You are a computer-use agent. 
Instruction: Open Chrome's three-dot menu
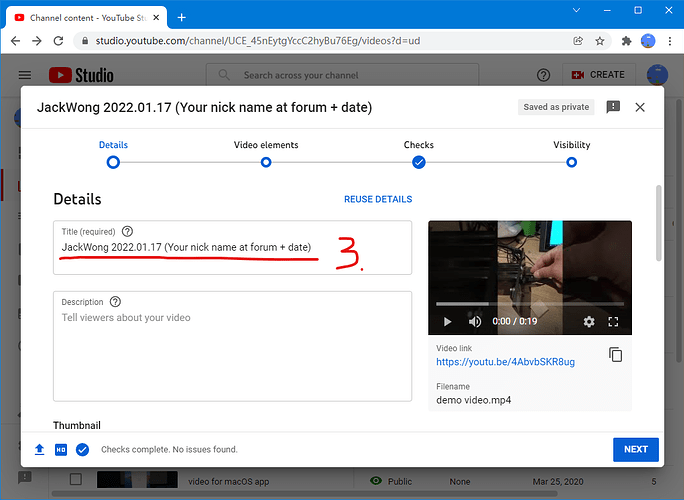pos(670,41)
